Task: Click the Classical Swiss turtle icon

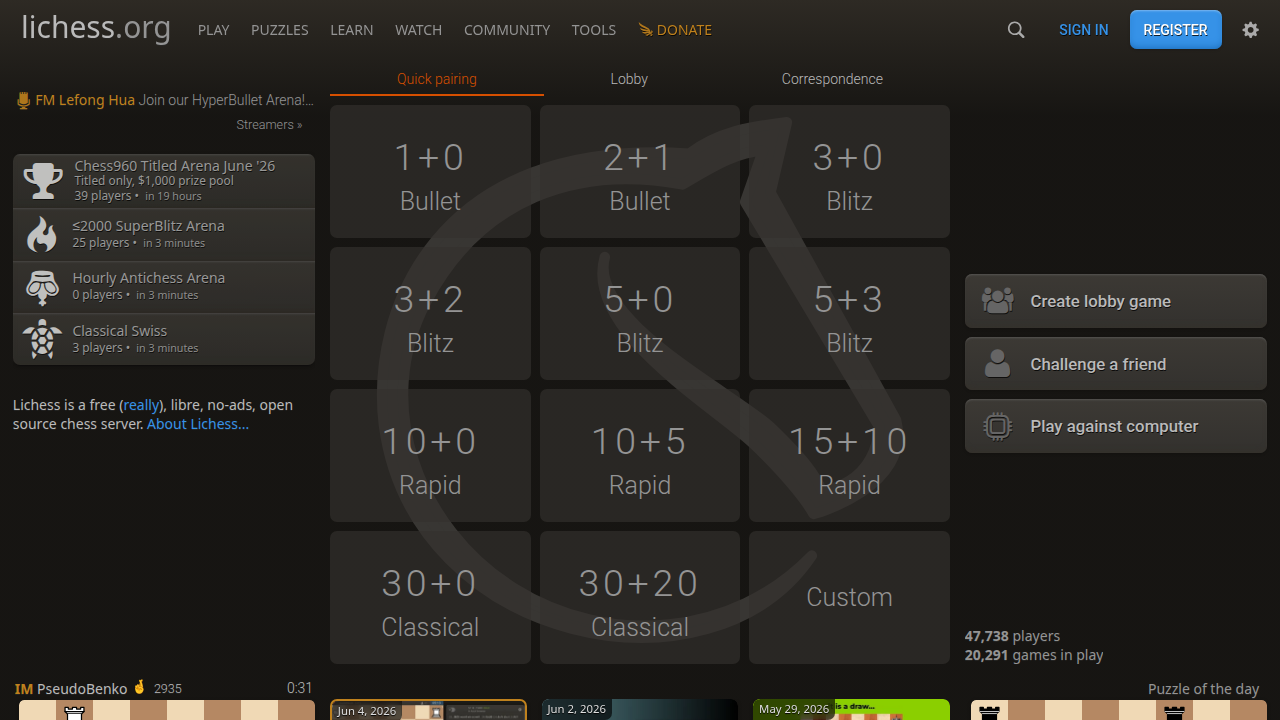Action: coord(42,339)
